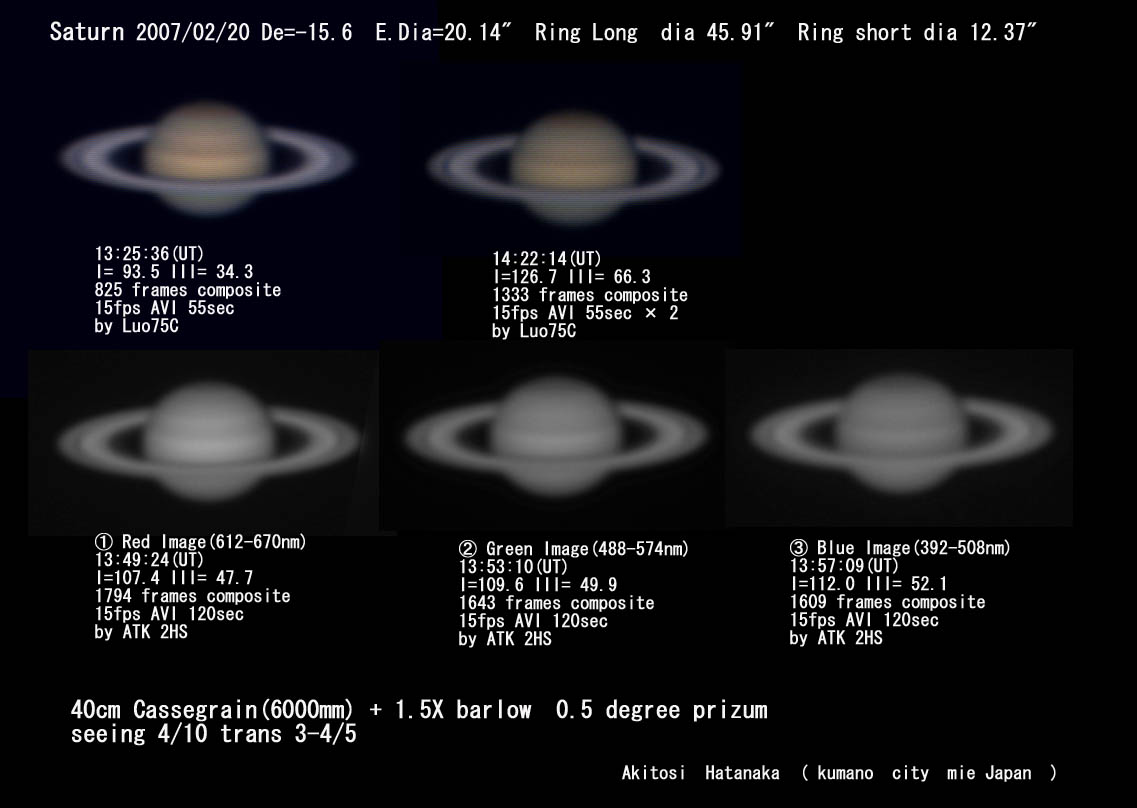
Task: Click the title text 'Saturn 2007/02/20'
Action: tap(151, 32)
